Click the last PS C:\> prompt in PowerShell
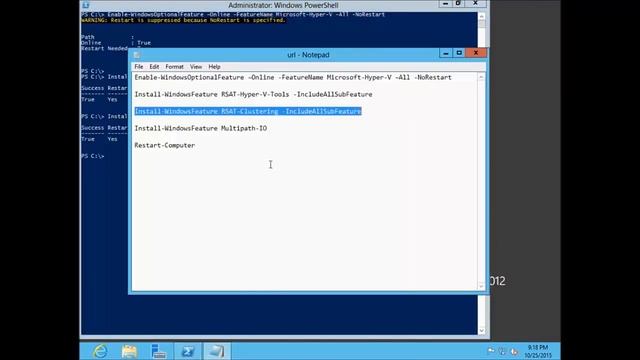This screenshot has height=360, width=640. tap(93, 156)
